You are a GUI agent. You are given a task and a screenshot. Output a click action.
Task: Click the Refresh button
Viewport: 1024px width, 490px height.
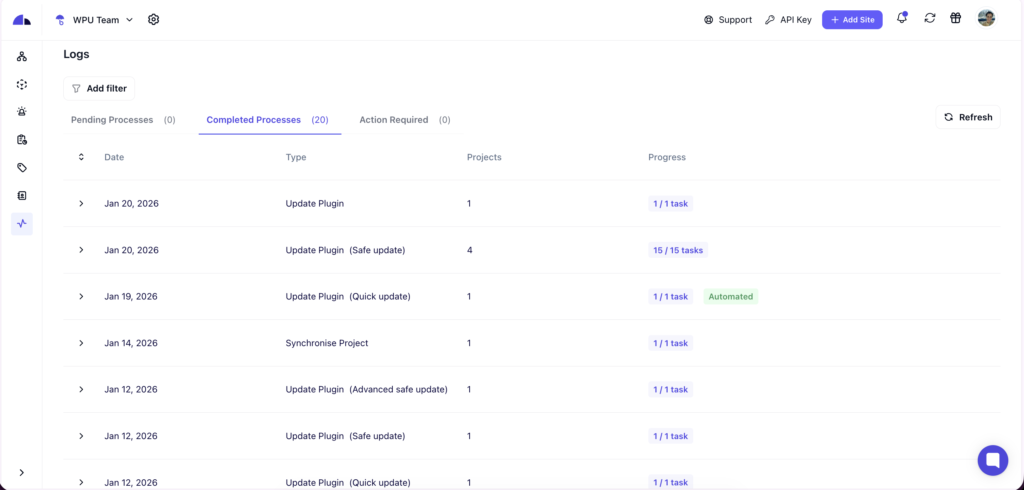coord(968,118)
